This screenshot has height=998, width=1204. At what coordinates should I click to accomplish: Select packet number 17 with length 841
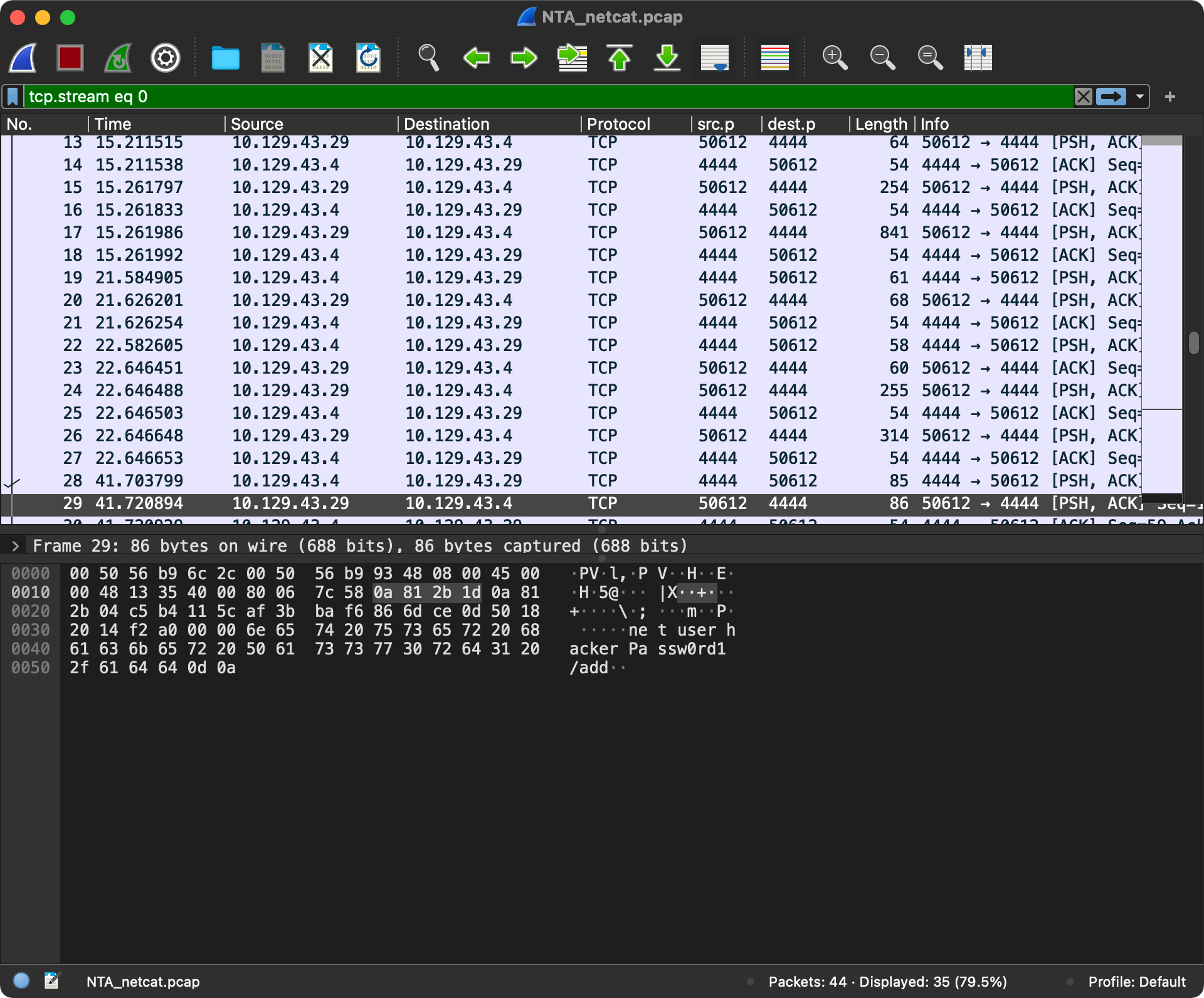click(571, 233)
